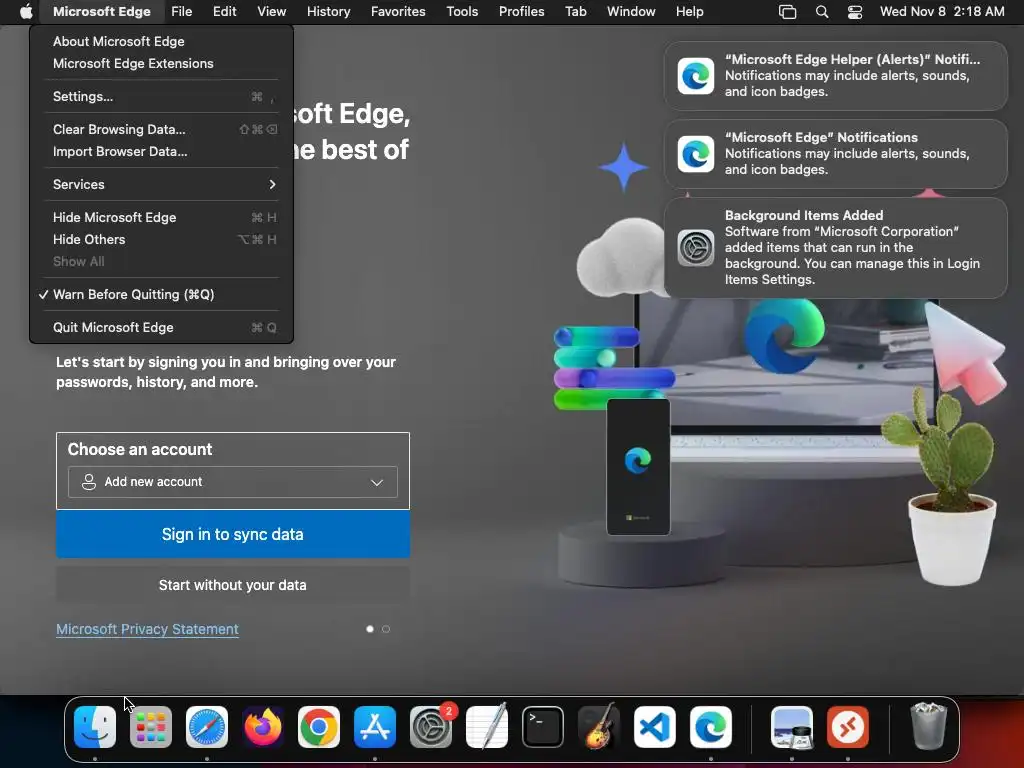The width and height of the screenshot is (1024, 768).
Task: Go to the second page indicator dot
Action: click(386, 629)
